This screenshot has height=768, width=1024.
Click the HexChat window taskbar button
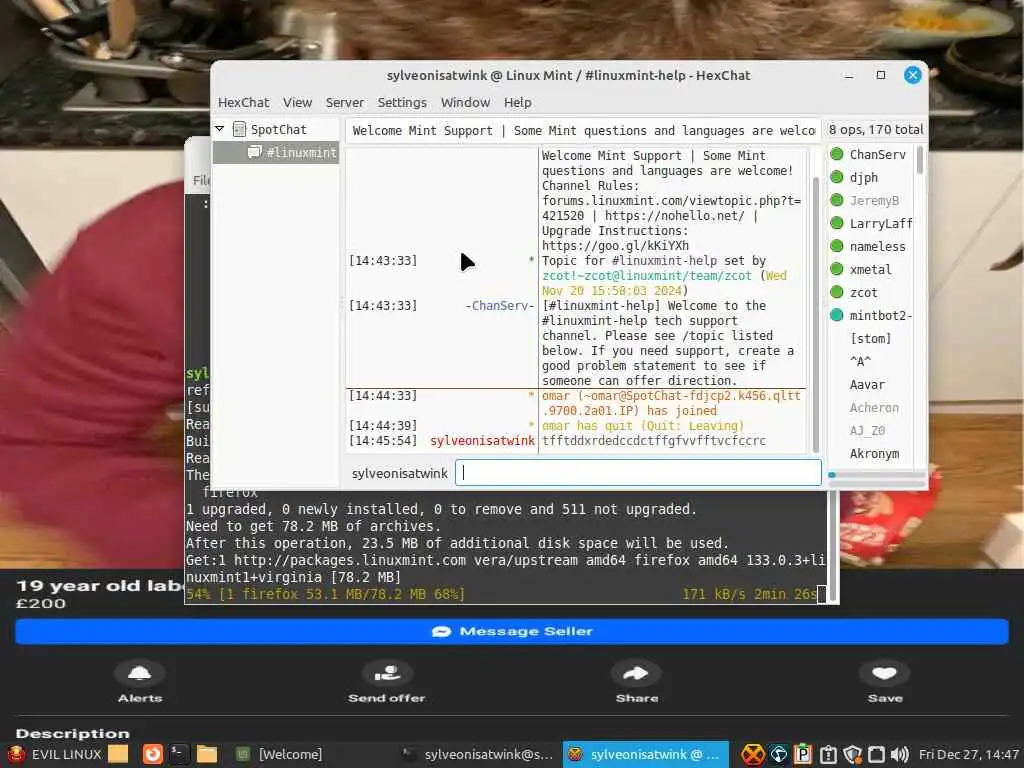(x=645, y=754)
